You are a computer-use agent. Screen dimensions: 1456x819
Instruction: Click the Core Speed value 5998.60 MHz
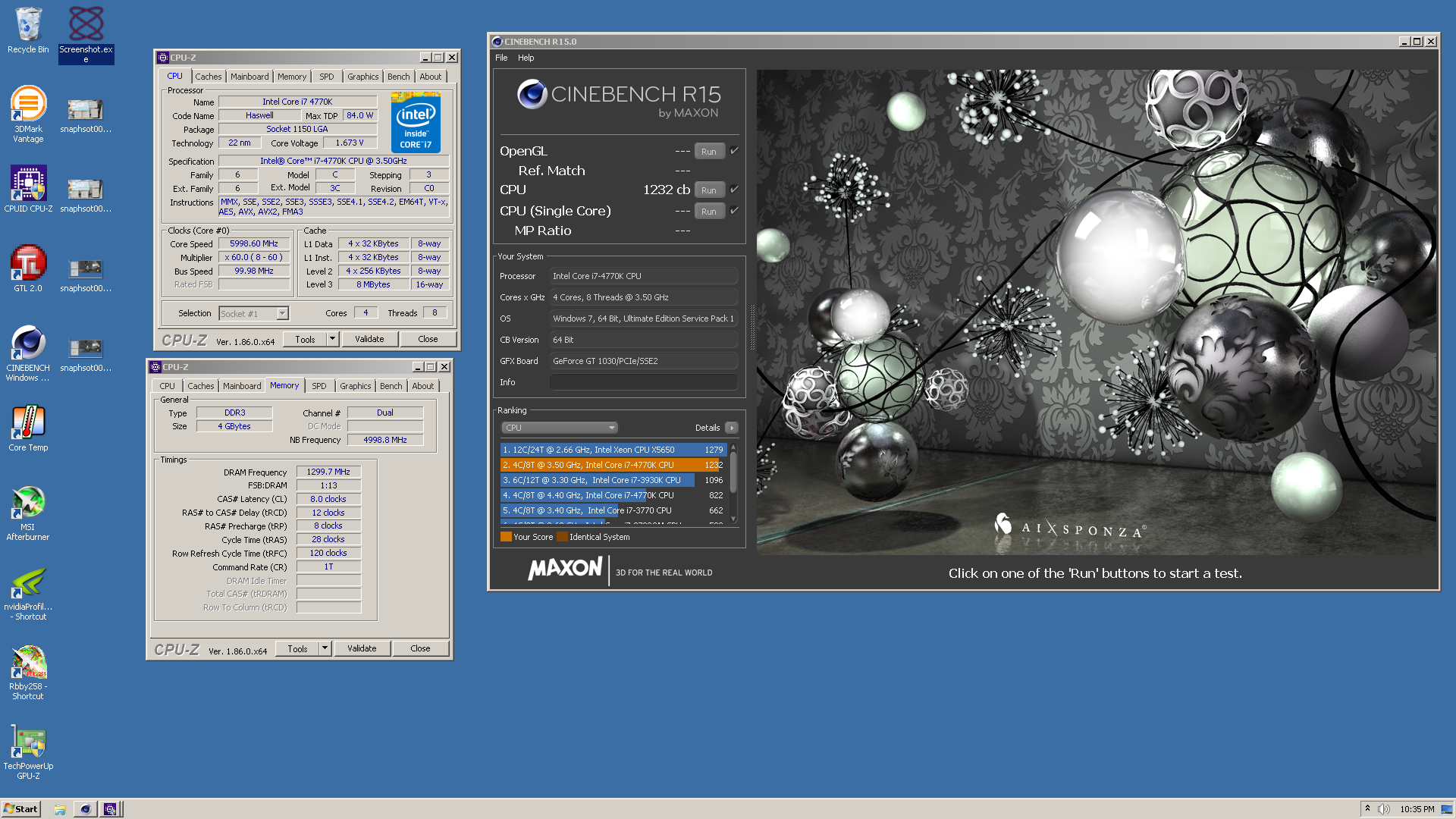(254, 243)
